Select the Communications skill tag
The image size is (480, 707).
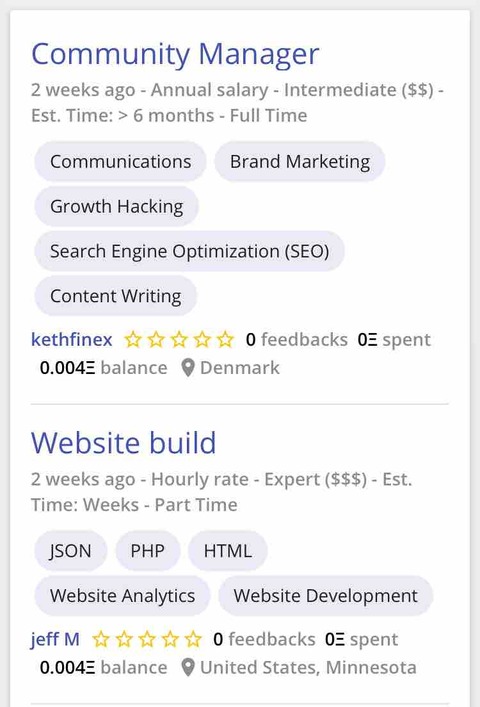(x=120, y=161)
